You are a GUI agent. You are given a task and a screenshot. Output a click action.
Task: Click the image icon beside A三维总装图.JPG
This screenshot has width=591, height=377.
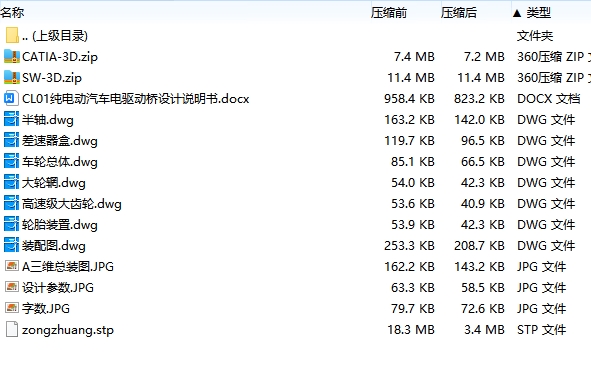pyautogui.click(x=12, y=266)
